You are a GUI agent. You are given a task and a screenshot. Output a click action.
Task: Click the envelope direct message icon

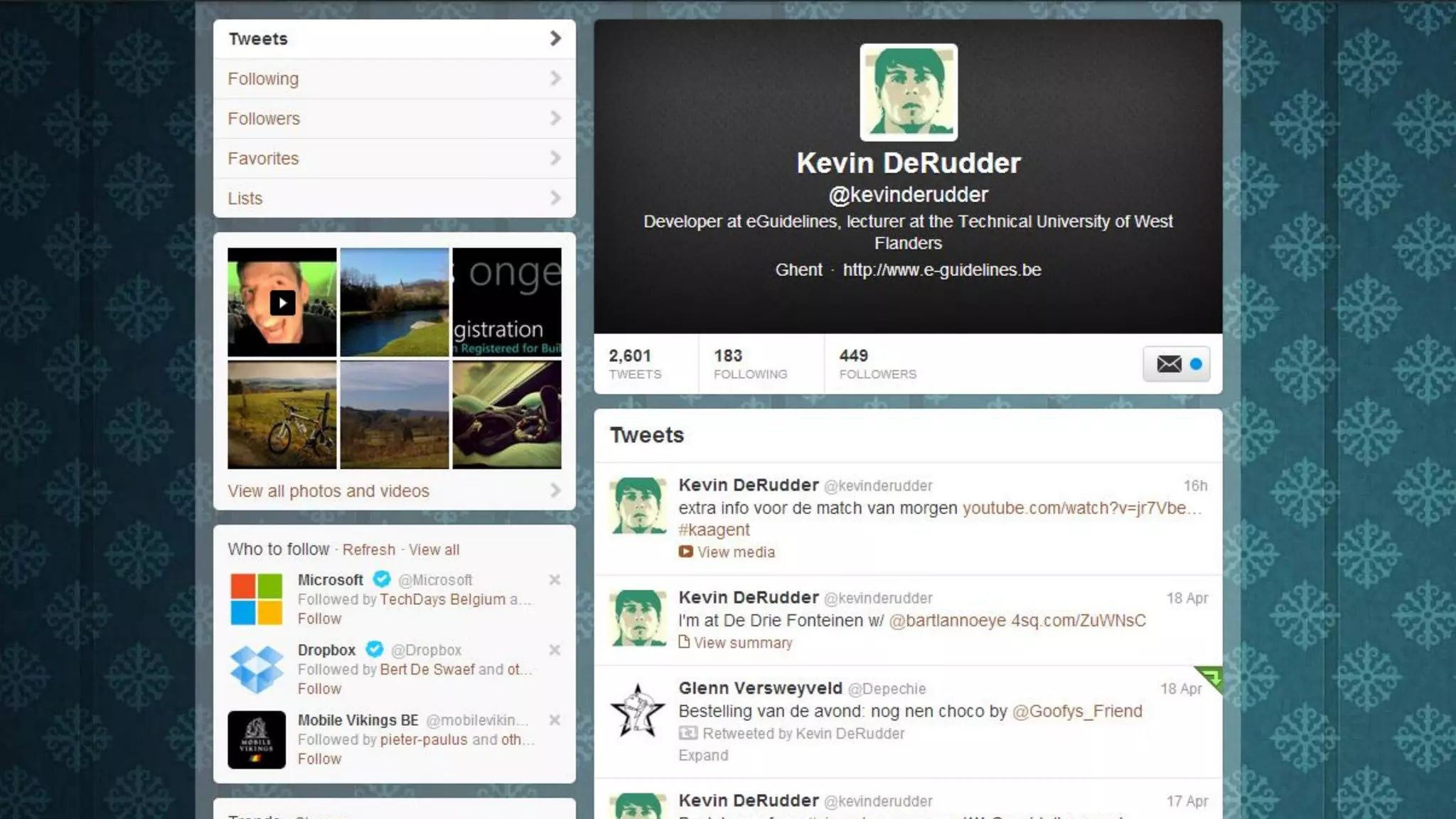tap(1169, 364)
